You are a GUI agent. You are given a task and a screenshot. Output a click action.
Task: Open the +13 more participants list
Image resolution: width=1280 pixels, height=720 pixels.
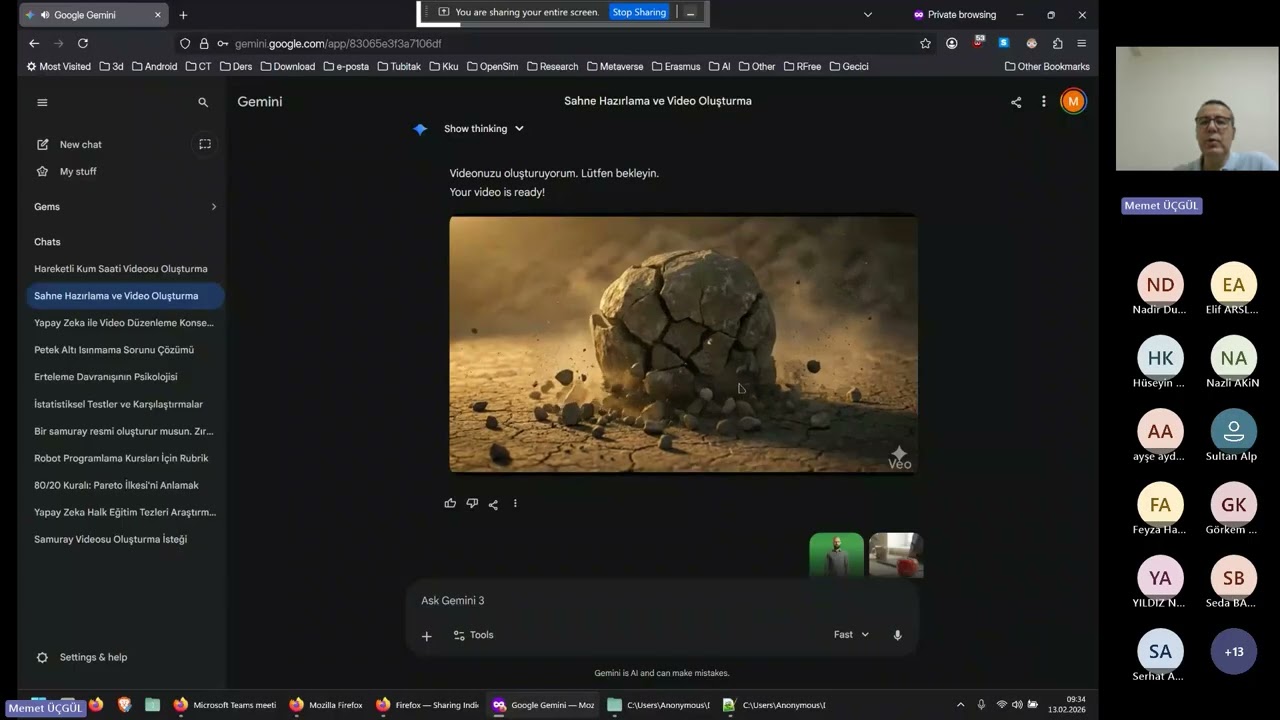coord(1234,652)
